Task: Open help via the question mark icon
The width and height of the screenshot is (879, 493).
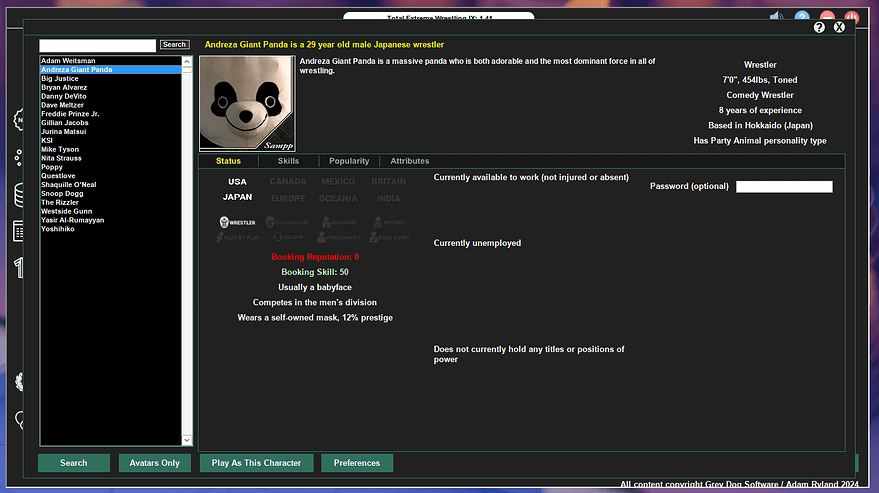Action: pyautogui.click(x=819, y=27)
